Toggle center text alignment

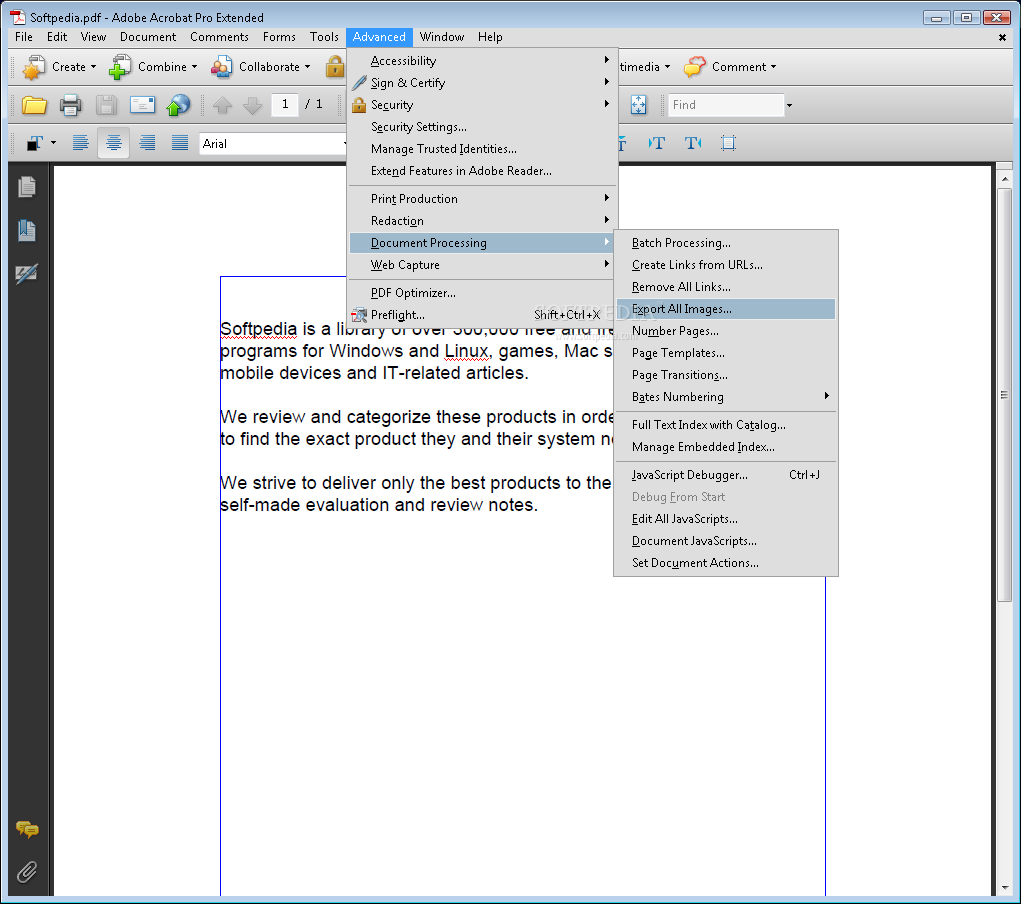tap(113, 143)
